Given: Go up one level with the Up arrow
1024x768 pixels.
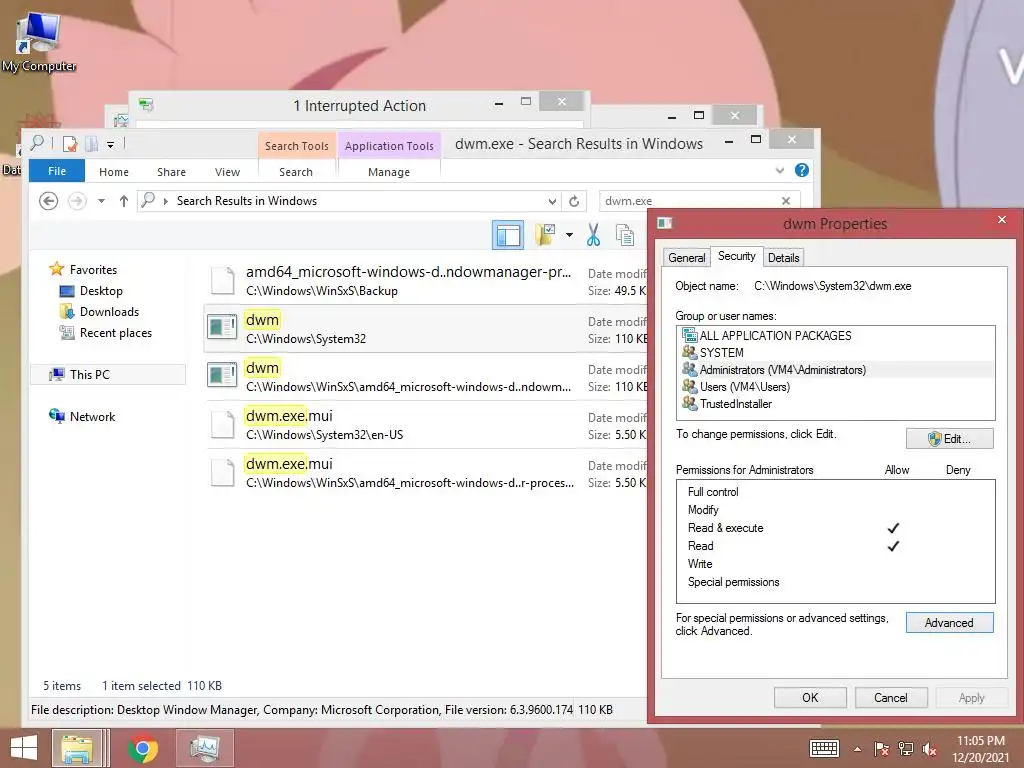Looking at the screenshot, I should point(123,201).
